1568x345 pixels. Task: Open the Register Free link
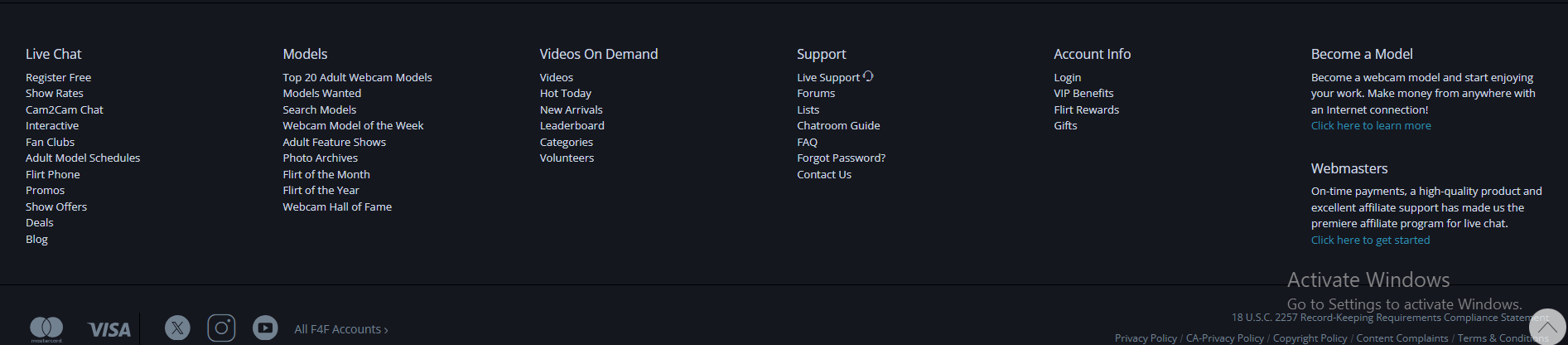pos(58,77)
